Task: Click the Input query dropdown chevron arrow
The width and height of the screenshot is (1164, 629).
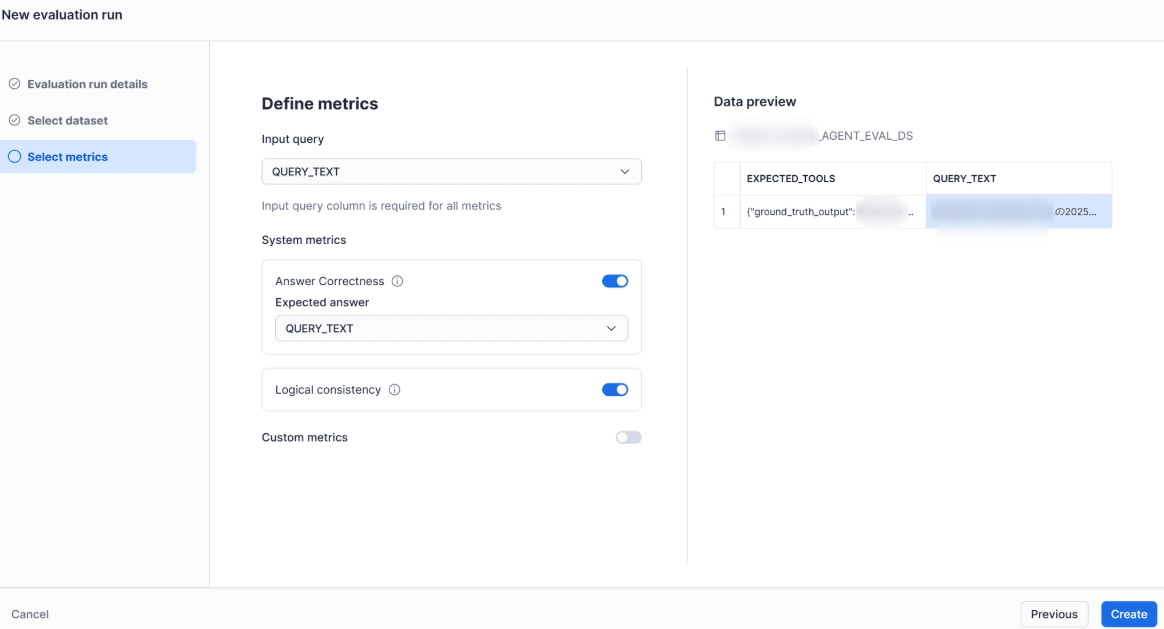Action: tap(625, 172)
